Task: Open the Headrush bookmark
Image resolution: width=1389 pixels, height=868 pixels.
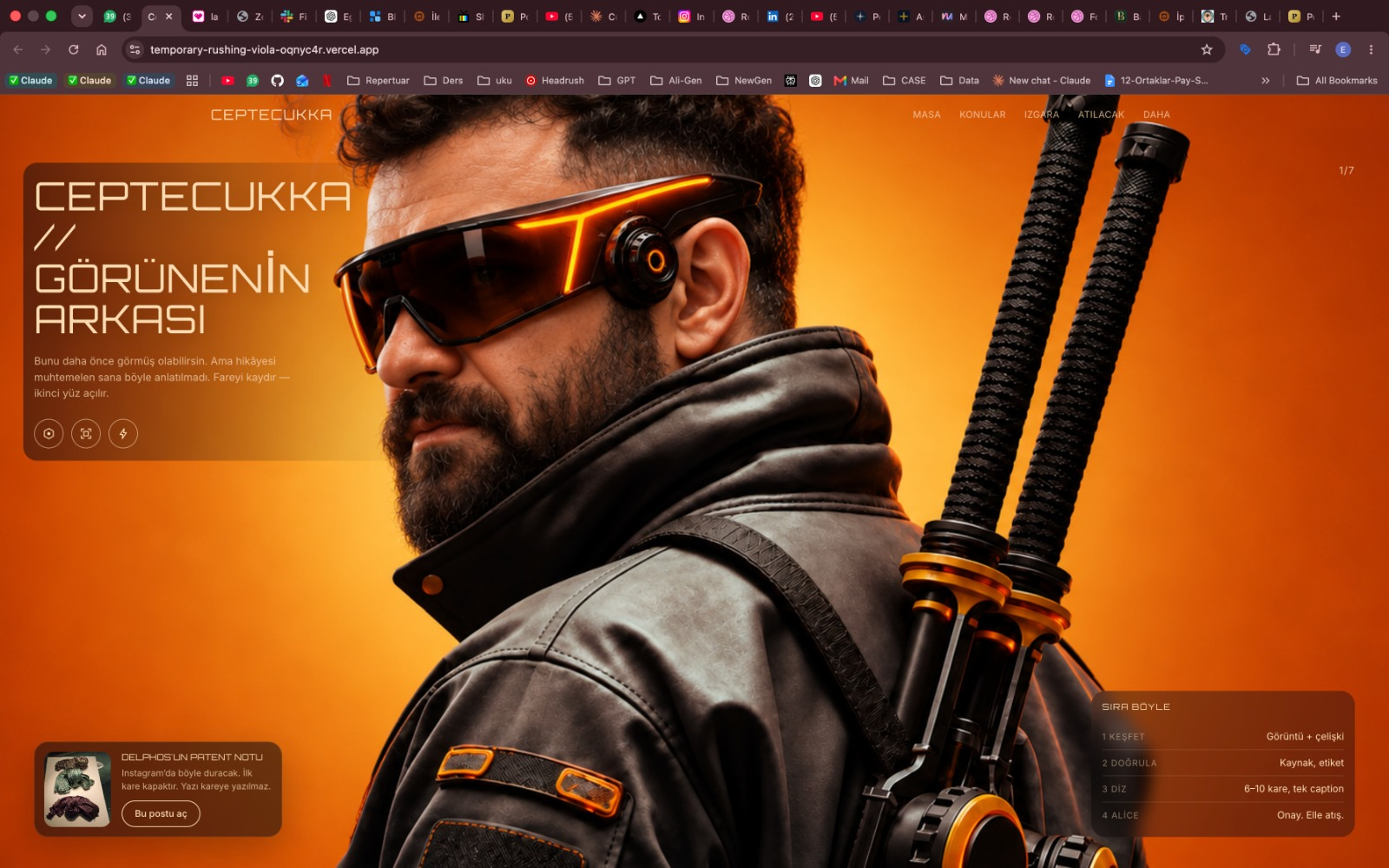Action: 555,80
